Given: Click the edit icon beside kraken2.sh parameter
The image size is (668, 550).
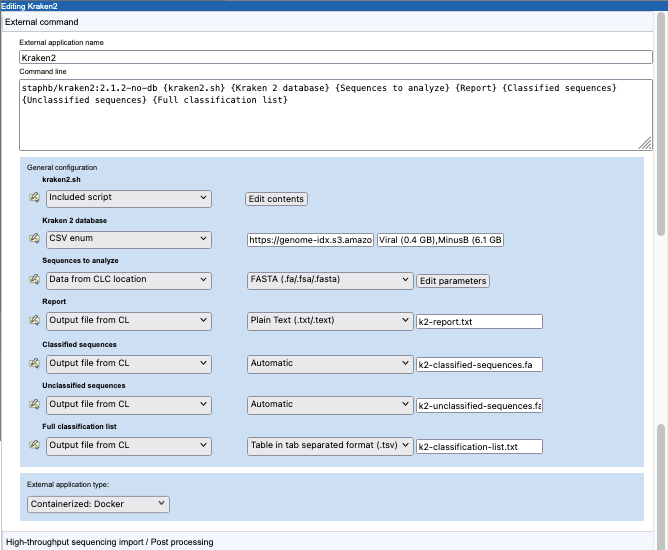Looking at the screenshot, I should pyautogui.click(x=33, y=199).
